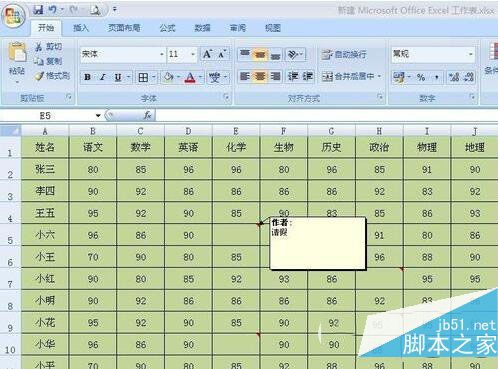Apply percent style
498x369 pixels.
(x=421, y=77)
